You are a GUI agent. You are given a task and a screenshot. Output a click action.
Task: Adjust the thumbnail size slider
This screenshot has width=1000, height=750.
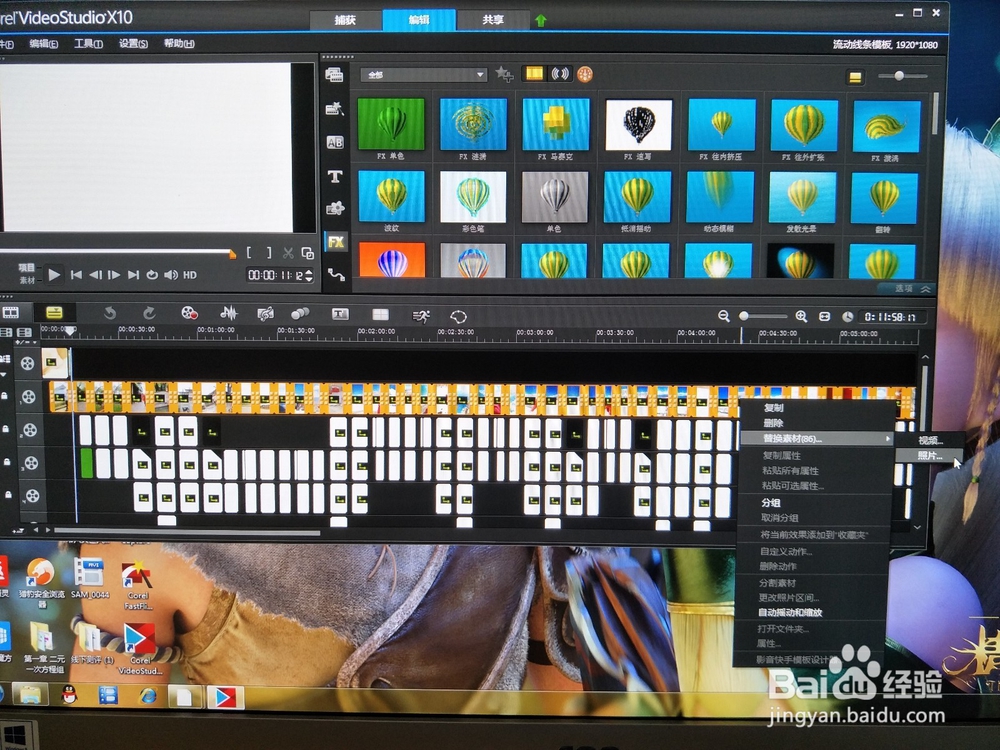[x=899, y=76]
